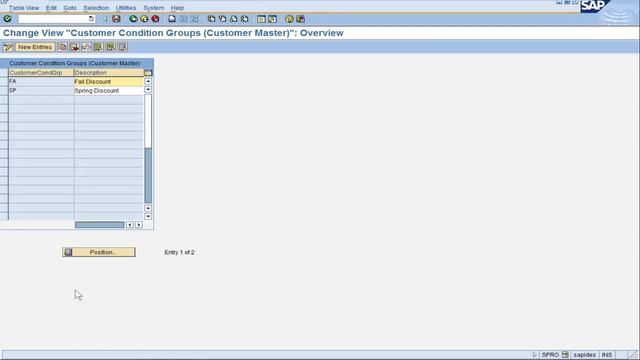
Task: Click the Fall Discount description cell
Action: click(x=109, y=82)
